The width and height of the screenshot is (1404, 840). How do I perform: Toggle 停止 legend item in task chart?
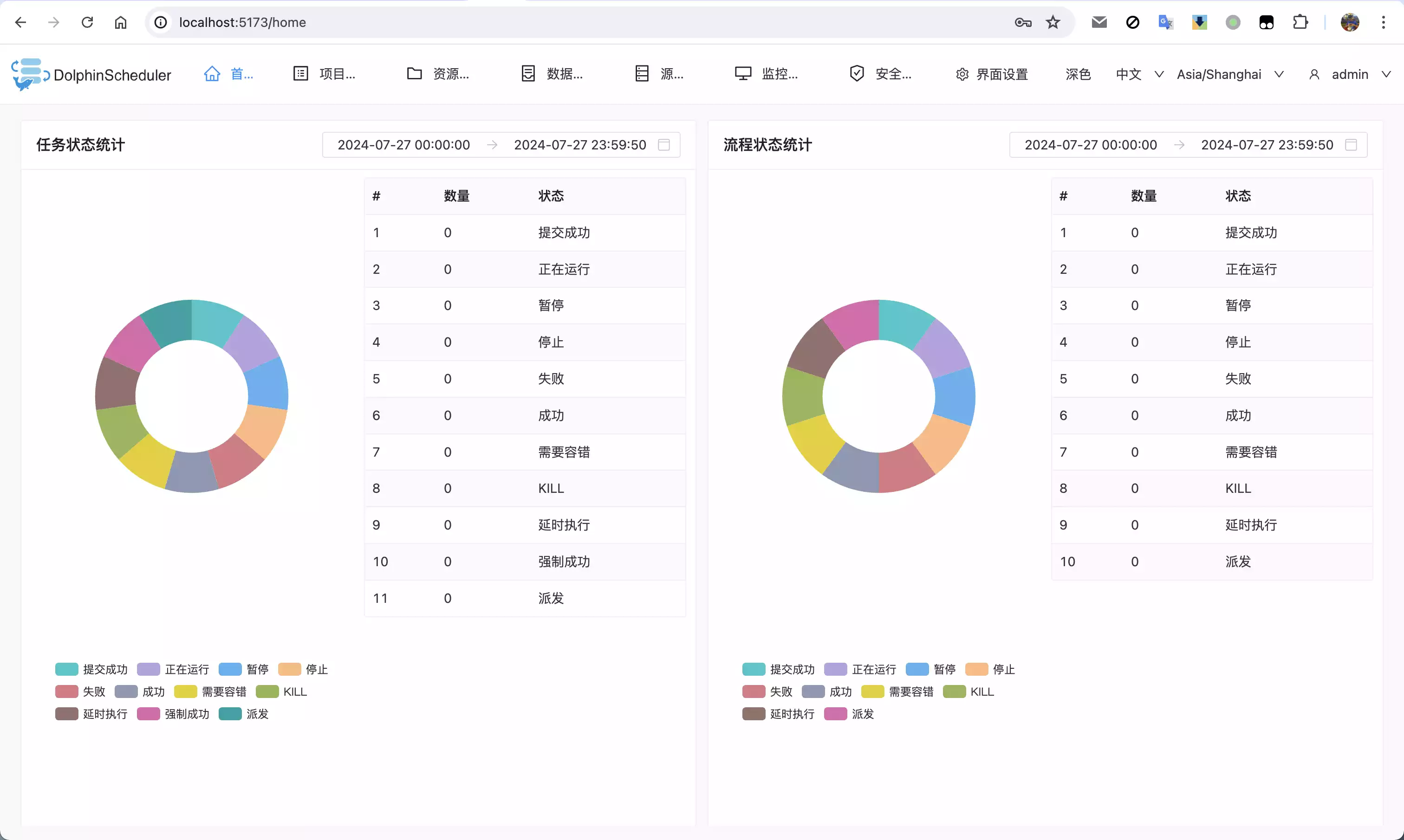303,669
